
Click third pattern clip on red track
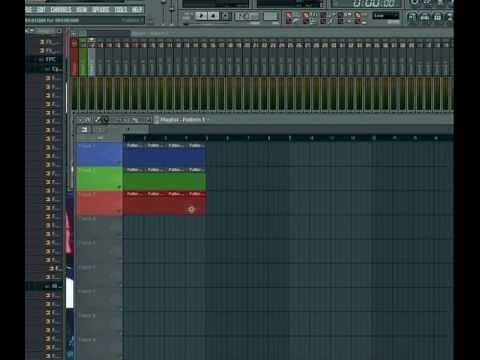175,203
